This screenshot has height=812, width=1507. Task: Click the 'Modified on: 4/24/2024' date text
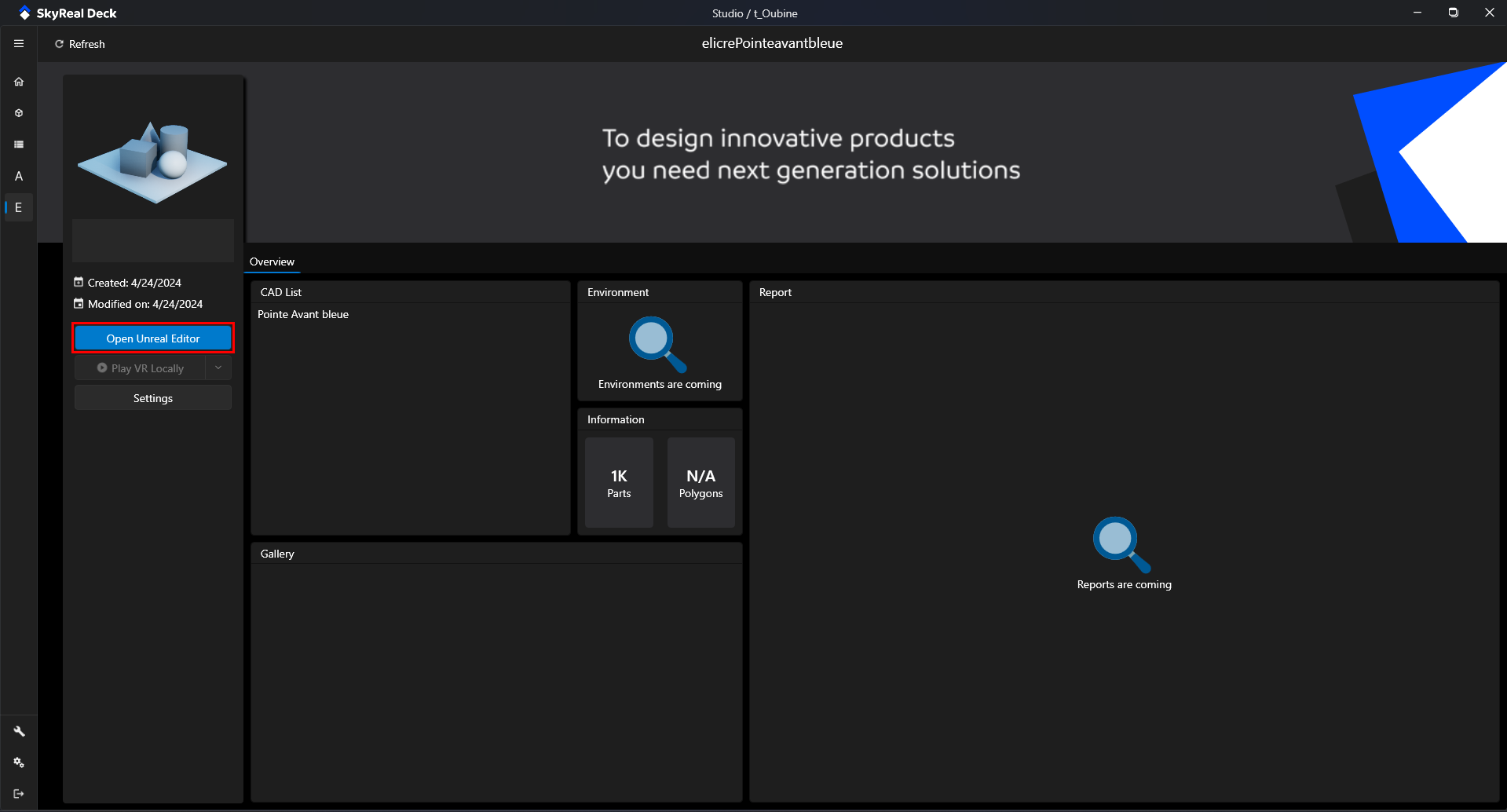145,304
